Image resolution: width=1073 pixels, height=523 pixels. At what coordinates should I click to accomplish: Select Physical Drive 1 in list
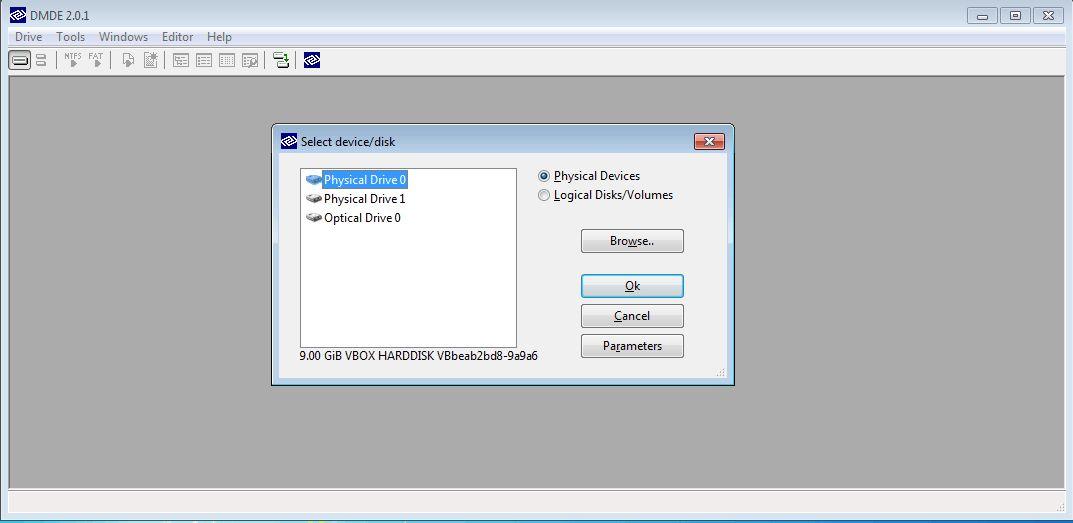[356, 199]
